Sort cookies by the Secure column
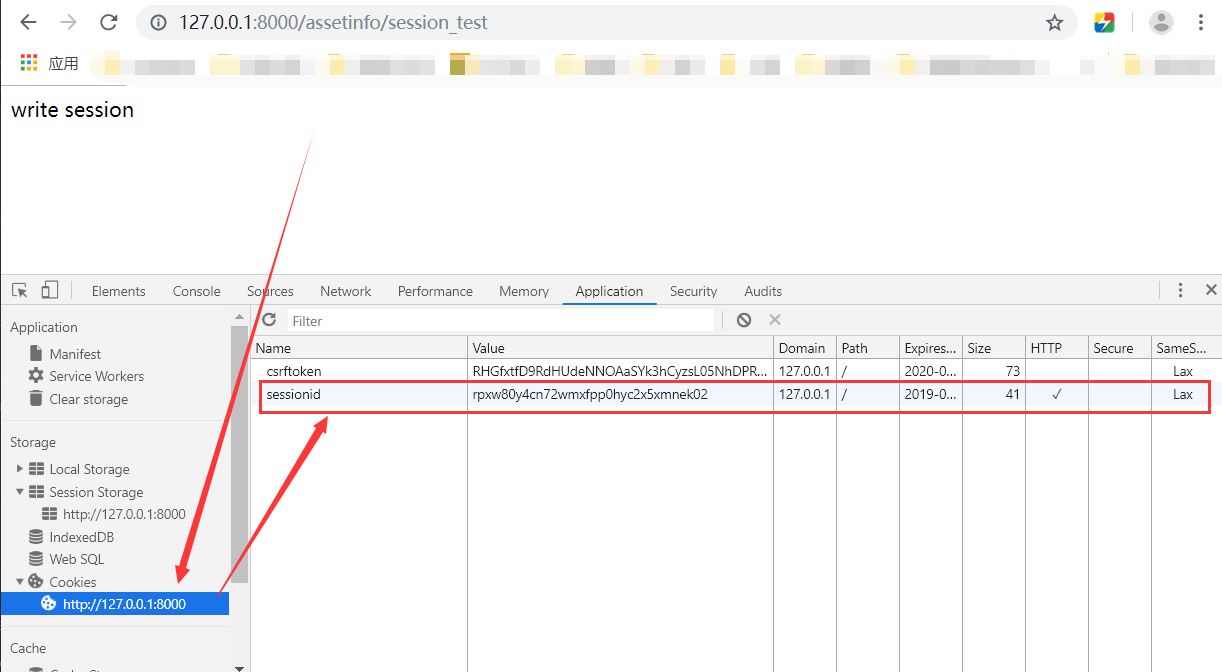The height and width of the screenshot is (672, 1222). click(1119, 348)
